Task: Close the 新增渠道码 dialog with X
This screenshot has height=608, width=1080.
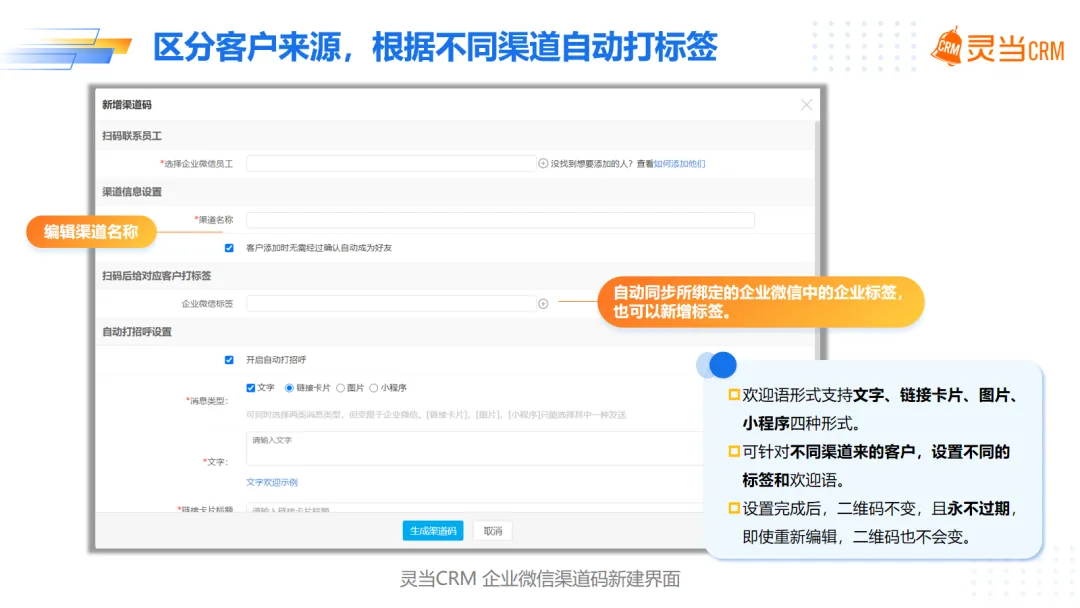Action: pos(806,105)
